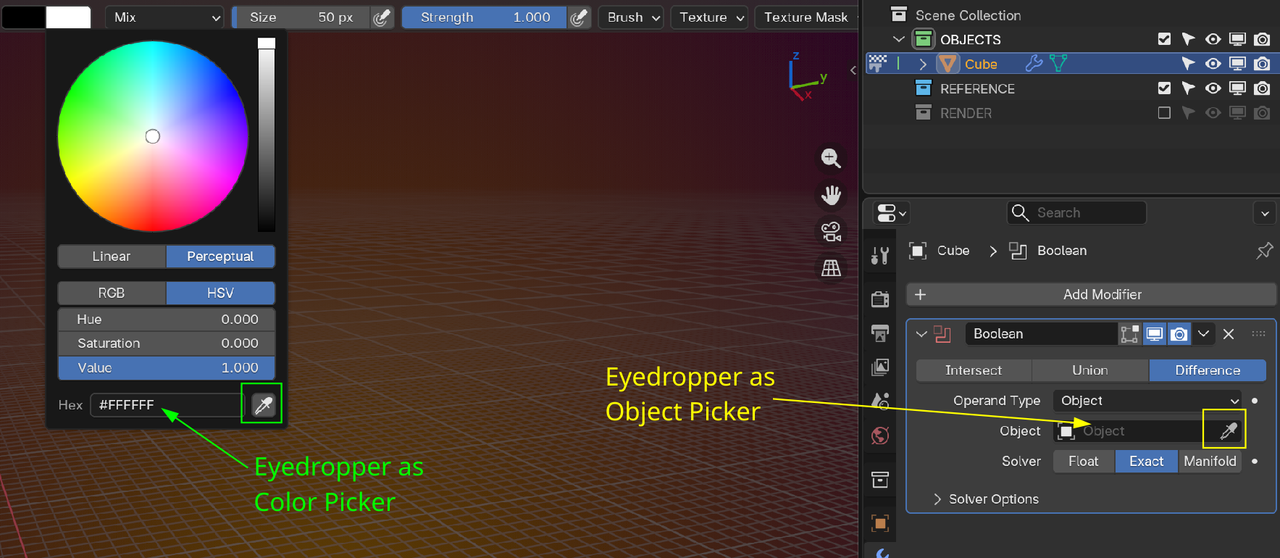Click the green mesh data icon on the Cube row
The image size is (1280, 558).
(x=1058, y=64)
